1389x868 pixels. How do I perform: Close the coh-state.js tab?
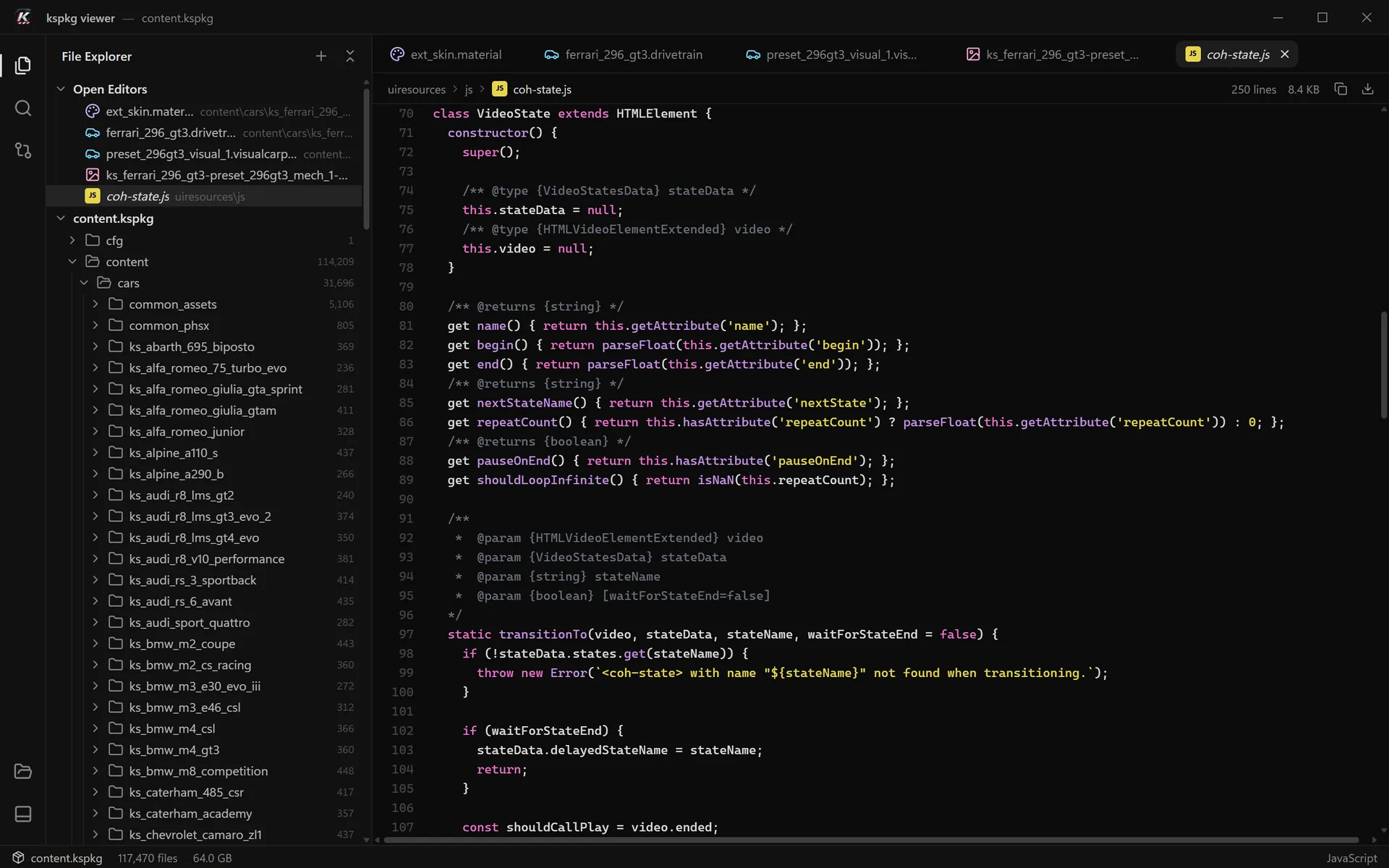(1285, 54)
